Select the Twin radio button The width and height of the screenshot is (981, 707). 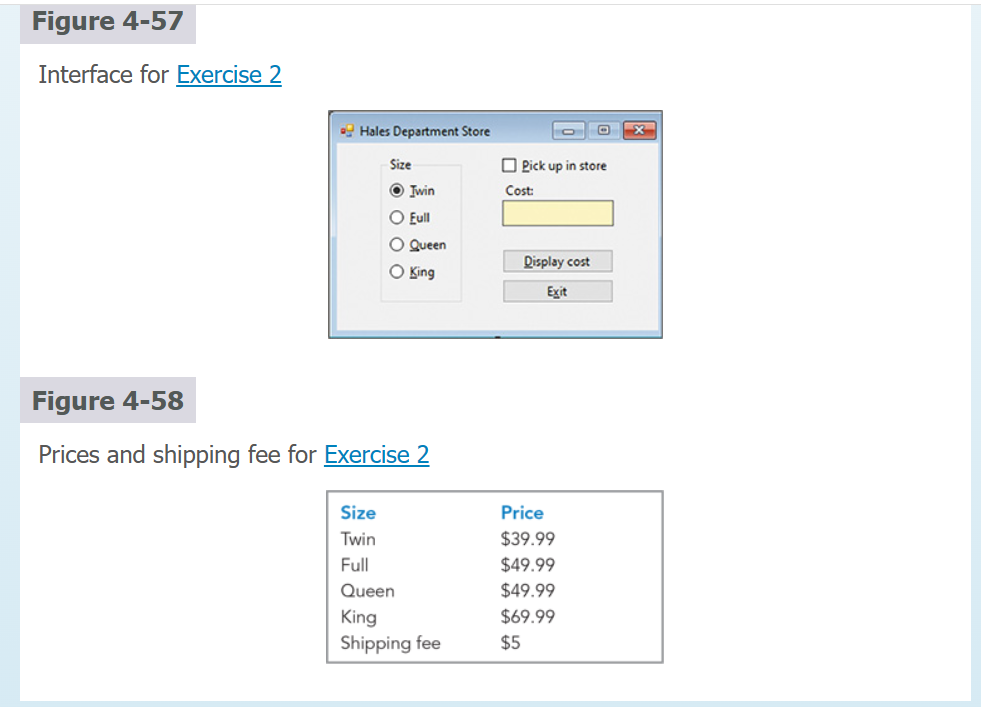click(x=397, y=190)
